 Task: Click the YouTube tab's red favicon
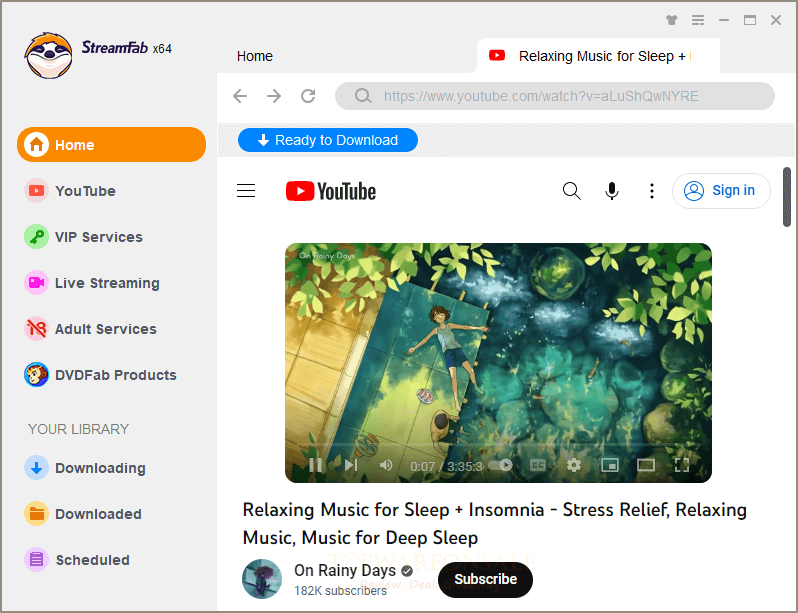497,55
